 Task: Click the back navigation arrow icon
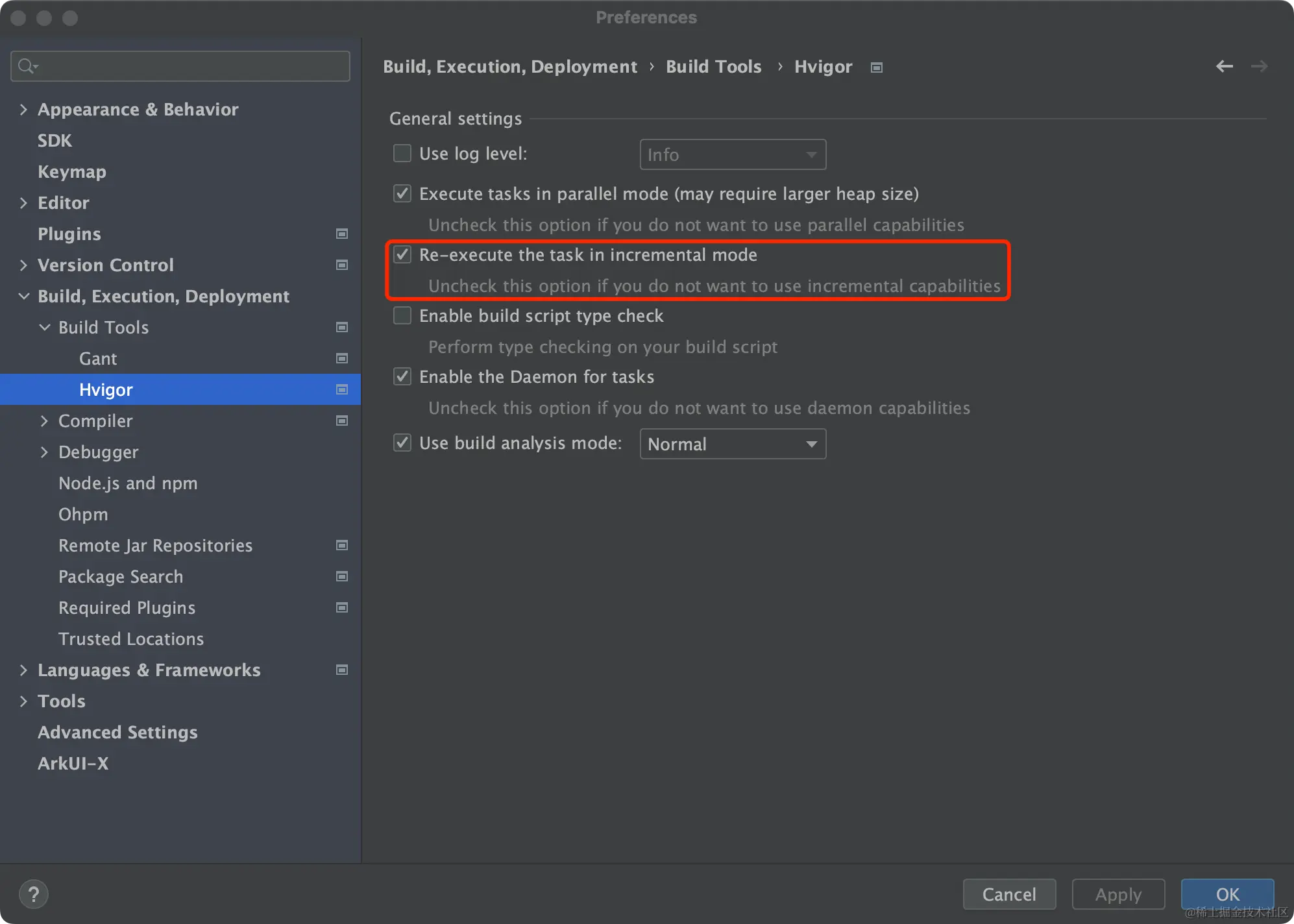(1224, 66)
